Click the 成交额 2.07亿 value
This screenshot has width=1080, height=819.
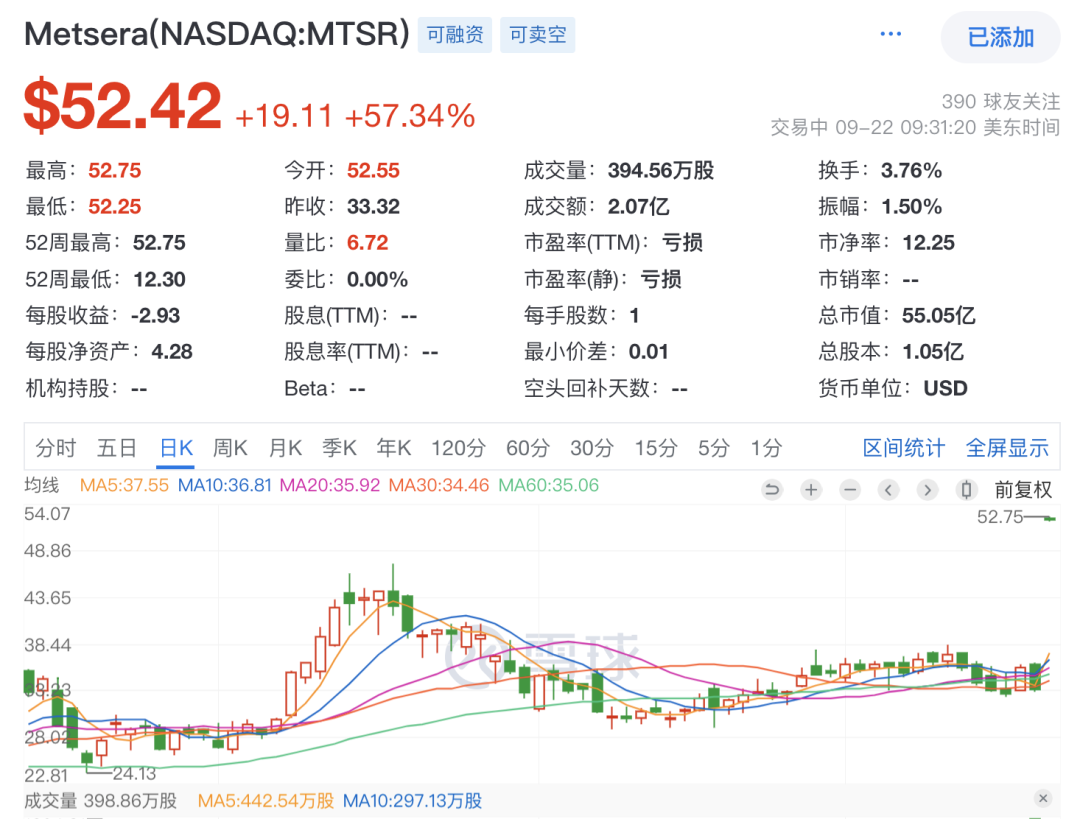[x=638, y=206]
